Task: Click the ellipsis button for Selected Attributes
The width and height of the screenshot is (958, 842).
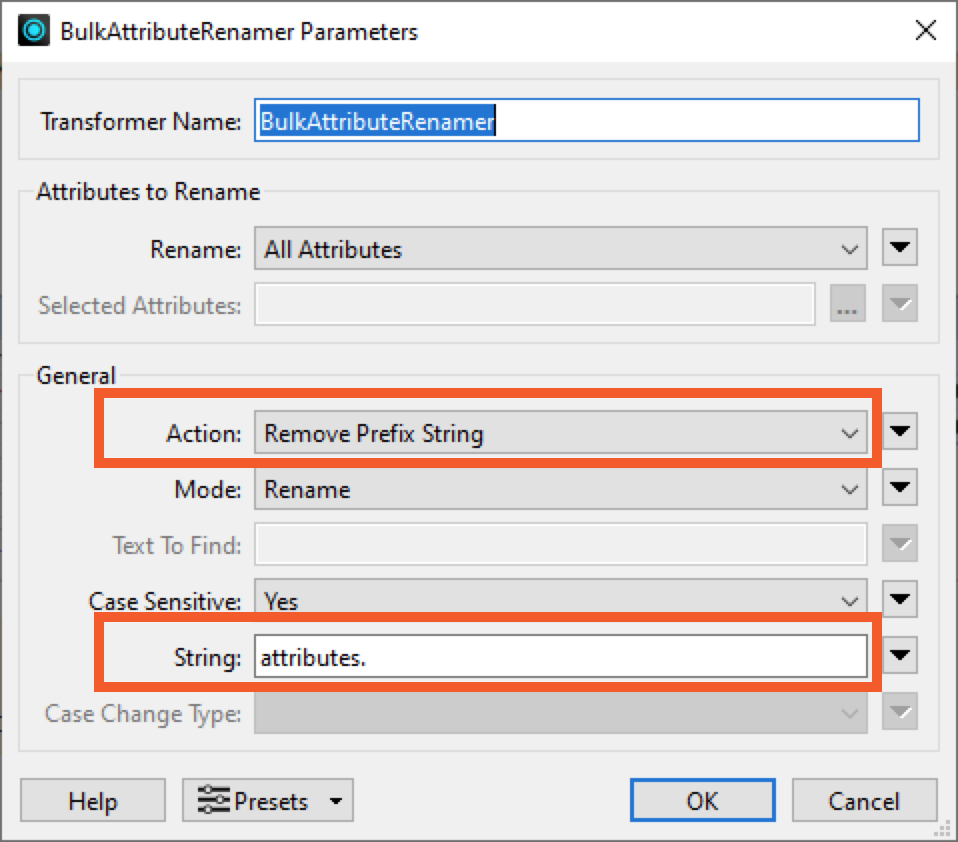Action: point(847,304)
